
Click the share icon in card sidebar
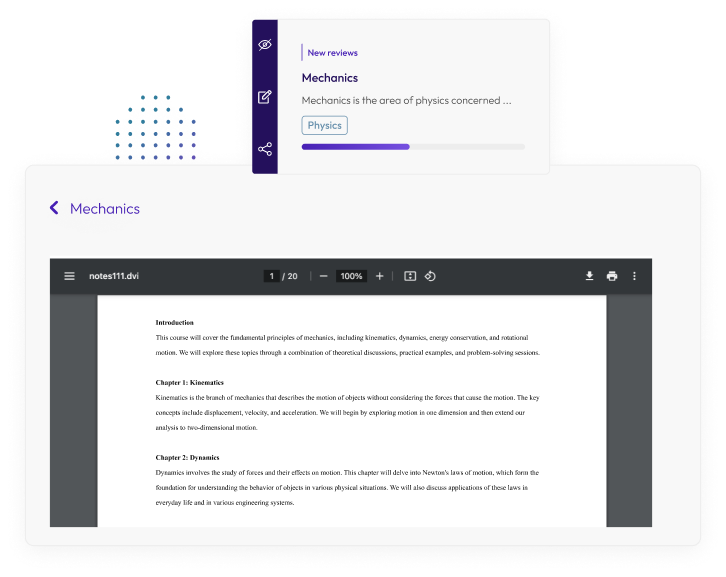coord(265,149)
